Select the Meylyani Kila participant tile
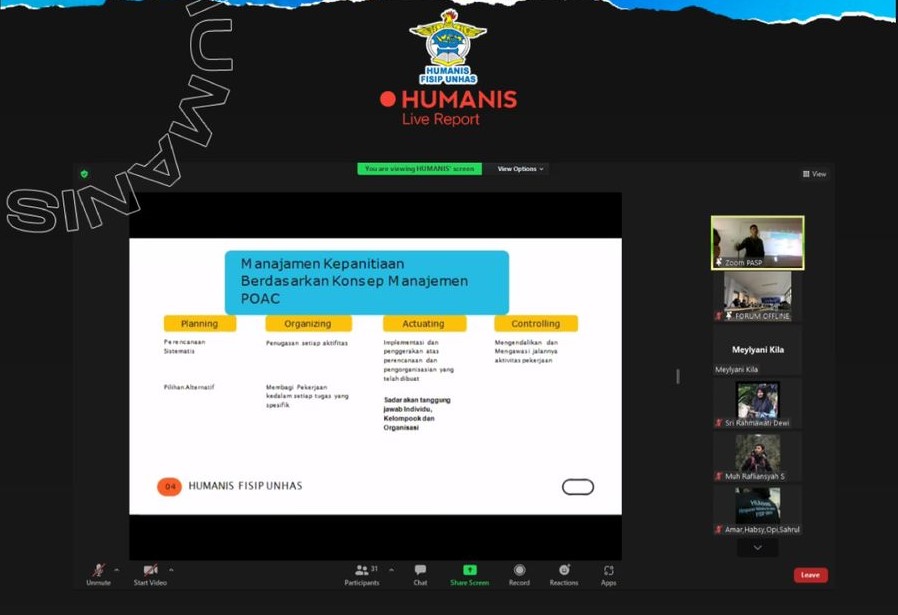Image resolution: width=898 pixels, height=615 pixels. point(757,350)
